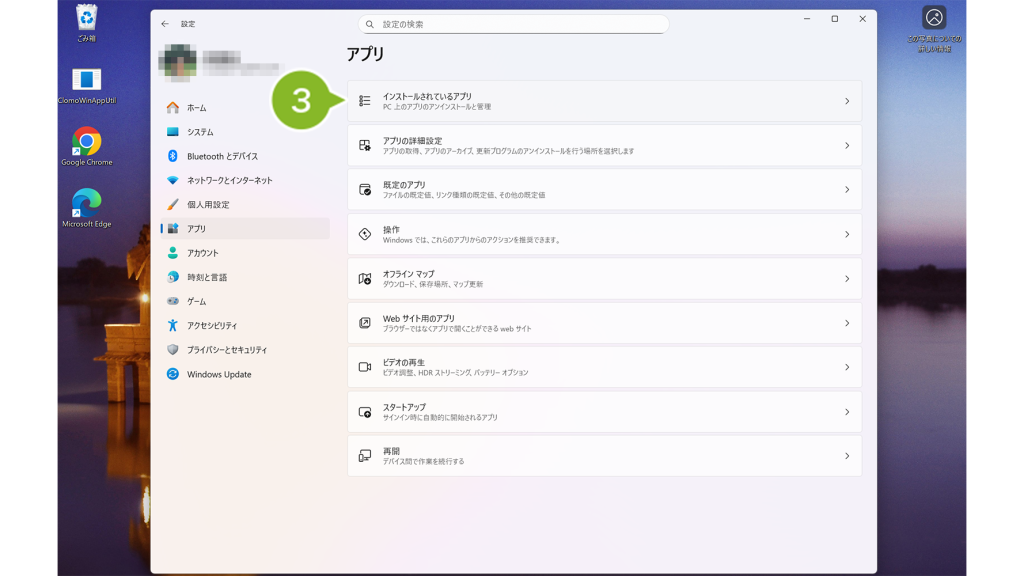The image size is (1024, 576).
Task: Click the インストールされているアプリ list icon
Action: click(365, 101)
